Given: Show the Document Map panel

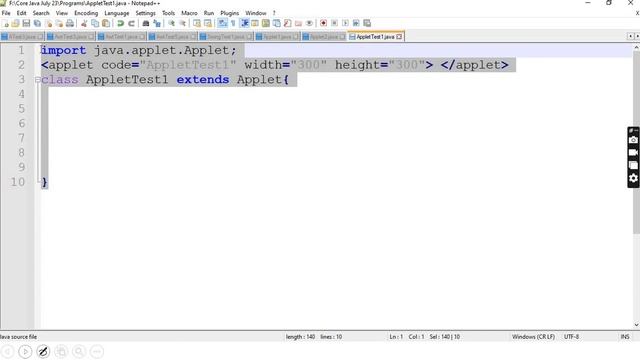Looking at the screenshot, I should [266, 23].
